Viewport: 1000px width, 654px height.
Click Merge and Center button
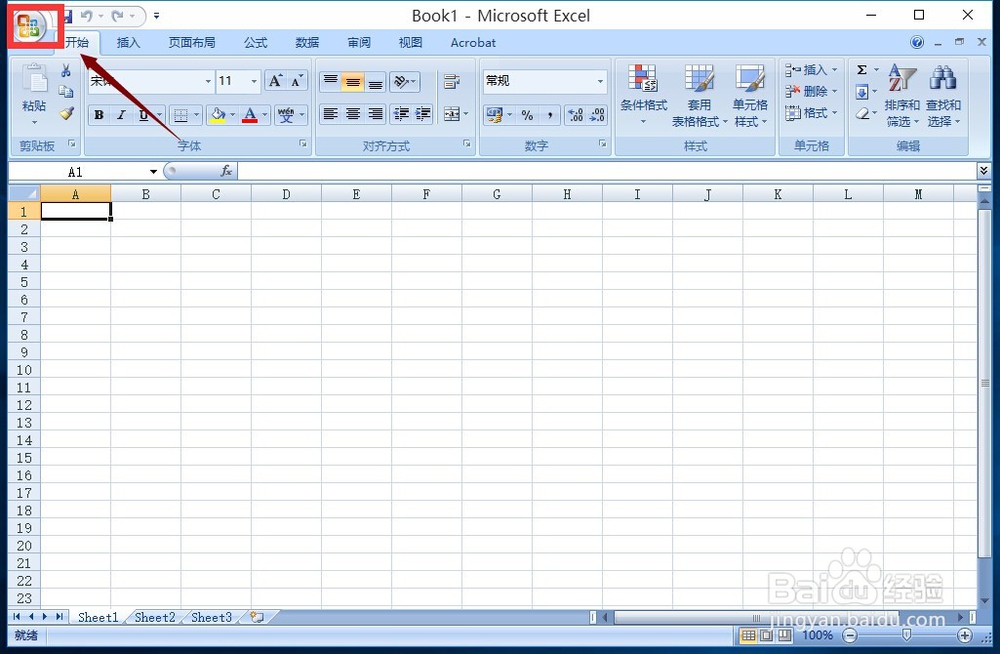[452, 114]
